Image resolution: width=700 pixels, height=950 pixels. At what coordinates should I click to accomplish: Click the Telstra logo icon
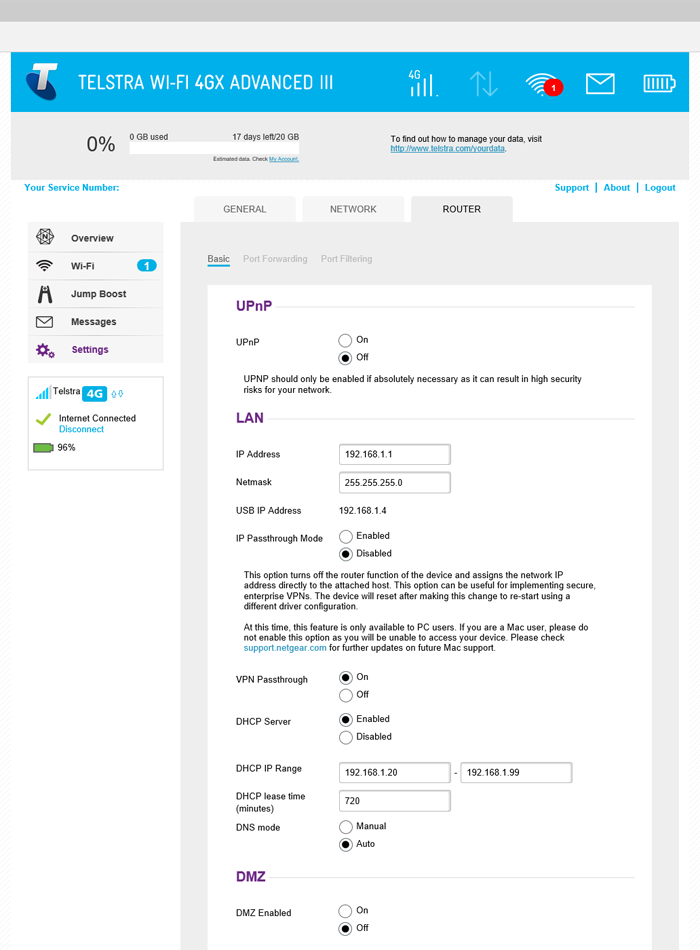point(43,82)
